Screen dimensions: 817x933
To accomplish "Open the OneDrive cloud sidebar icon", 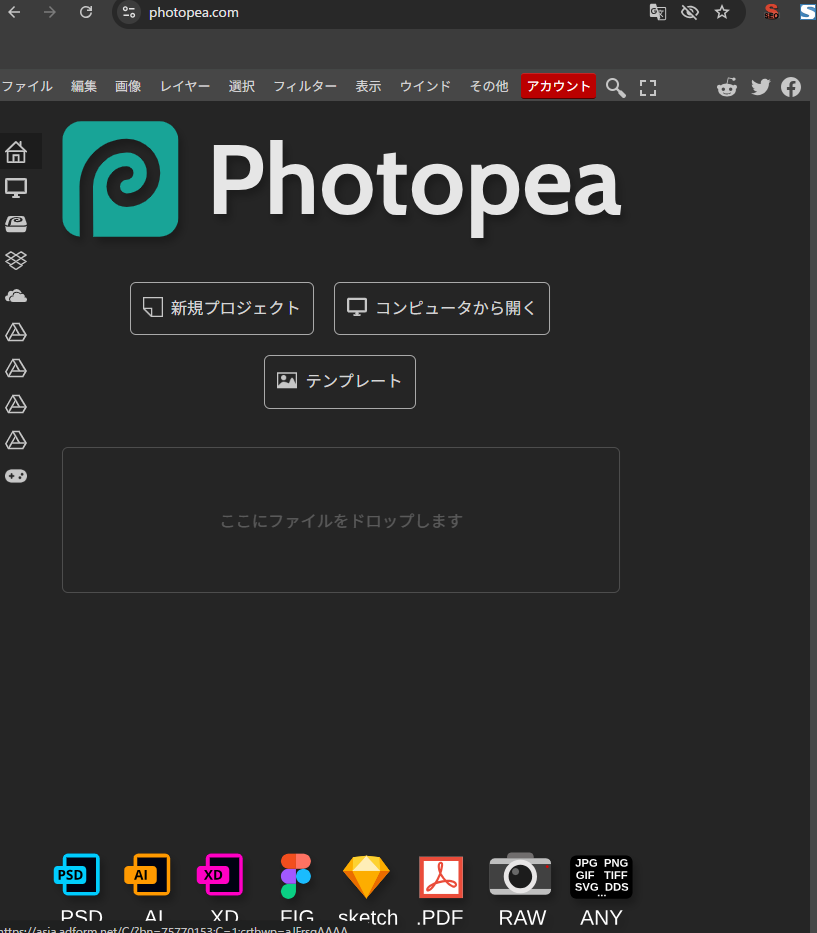I will click(x=16, y=296).
